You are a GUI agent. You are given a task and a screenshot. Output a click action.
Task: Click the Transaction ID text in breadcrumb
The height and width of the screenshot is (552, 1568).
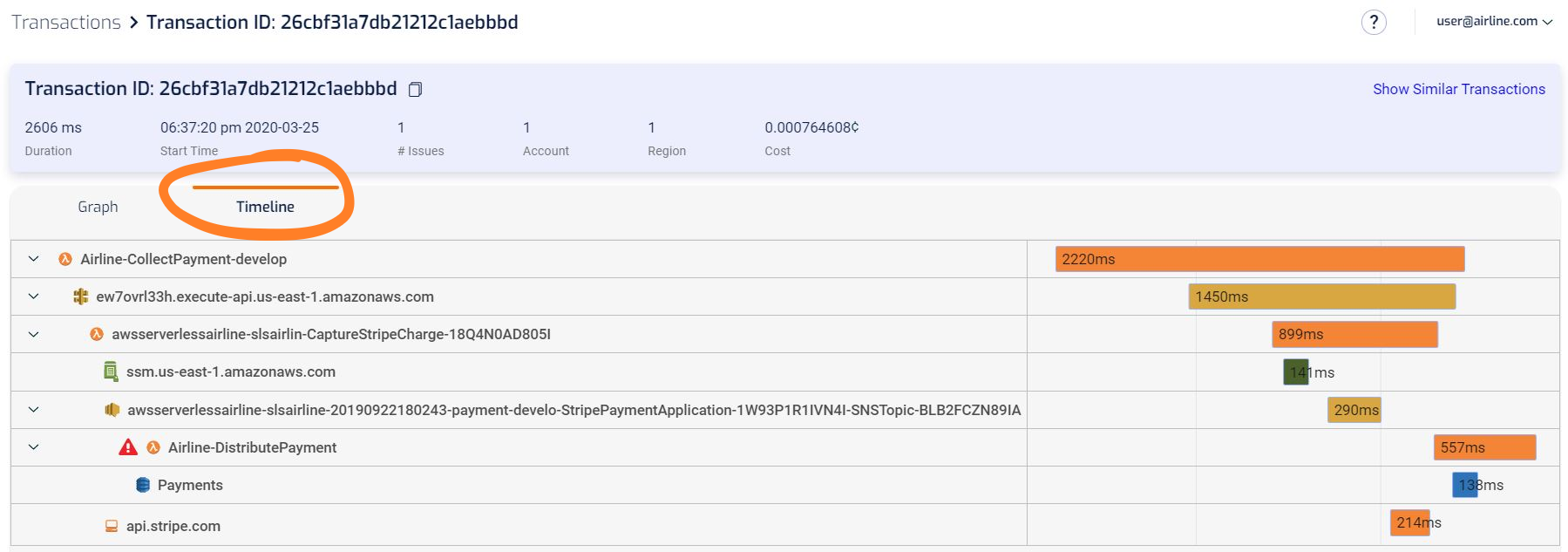[332, 22]
